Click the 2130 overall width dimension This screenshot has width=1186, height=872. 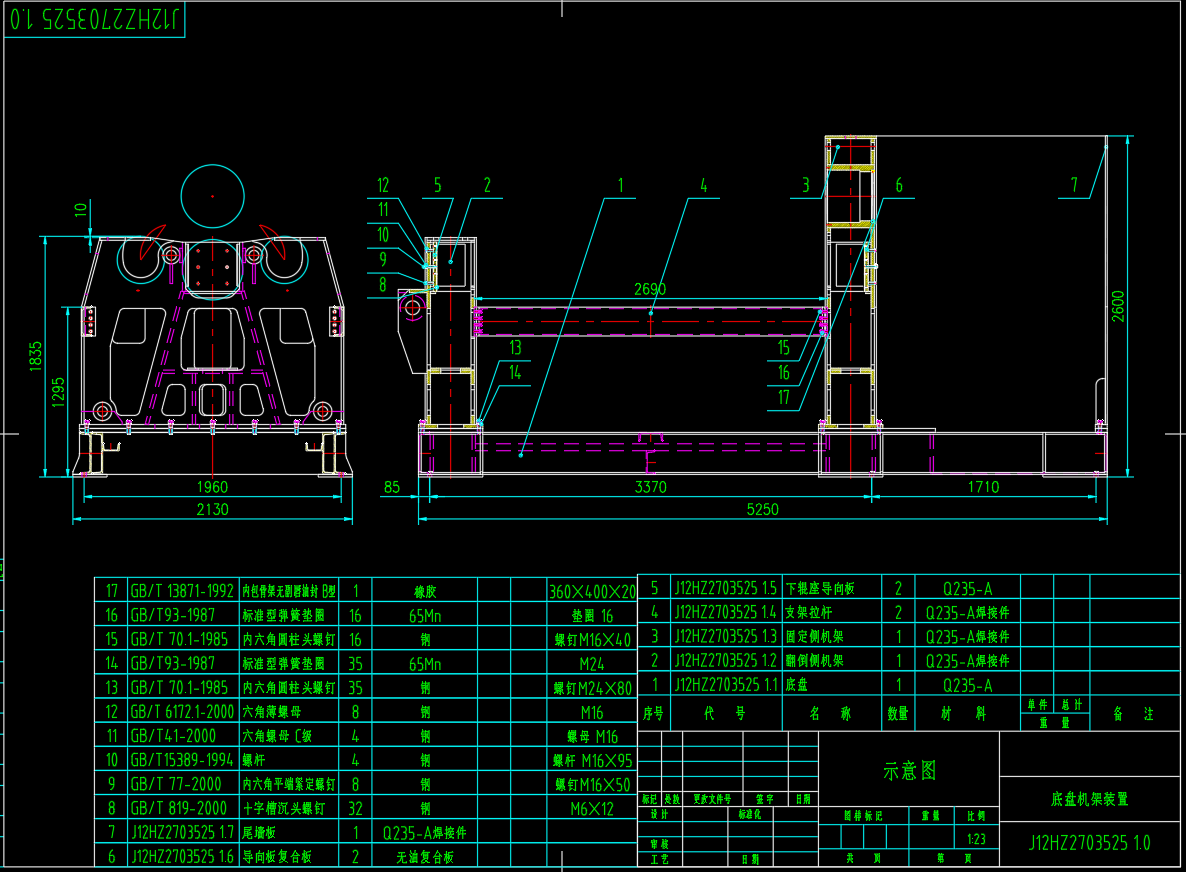click(213, 509)
